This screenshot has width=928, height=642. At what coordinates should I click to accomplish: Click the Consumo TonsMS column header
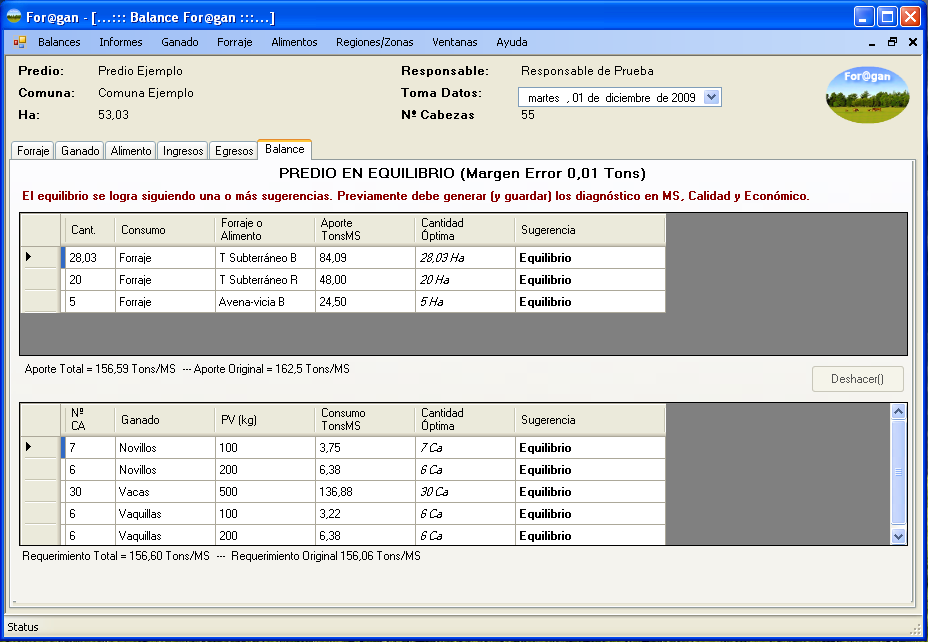click(x=364, y=420)
